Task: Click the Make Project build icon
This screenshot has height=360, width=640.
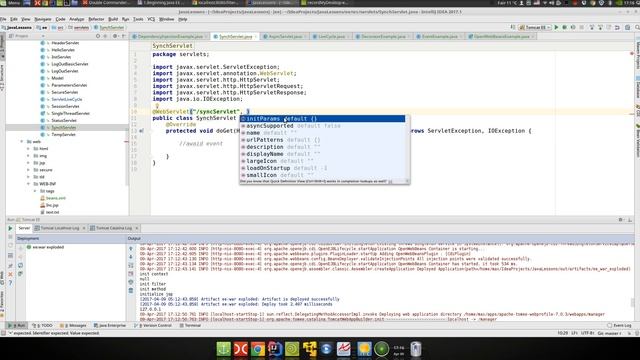Action: tap(513, 27)
